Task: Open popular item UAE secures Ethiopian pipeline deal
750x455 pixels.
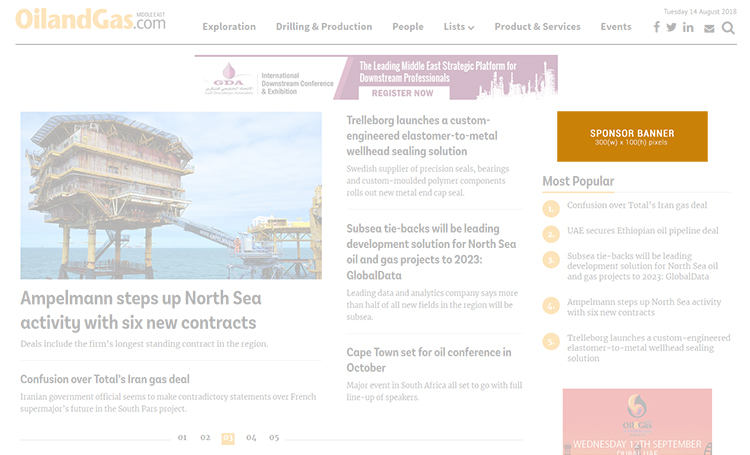Action: pos(643,231)
